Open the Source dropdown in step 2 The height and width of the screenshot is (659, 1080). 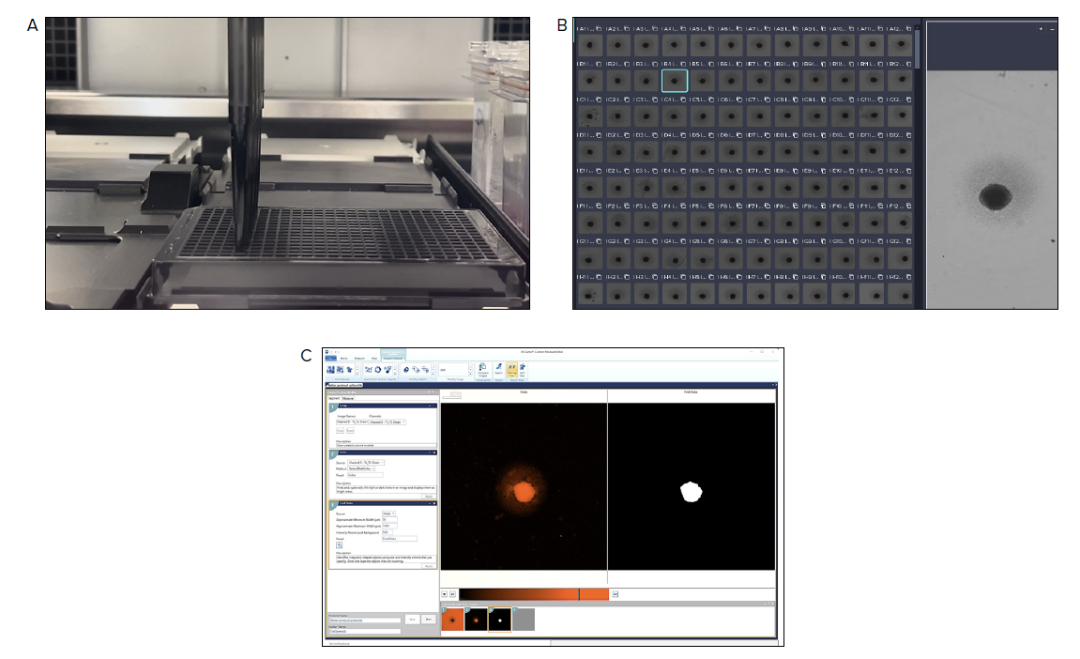pyautogui.click(x=366, y=463)
